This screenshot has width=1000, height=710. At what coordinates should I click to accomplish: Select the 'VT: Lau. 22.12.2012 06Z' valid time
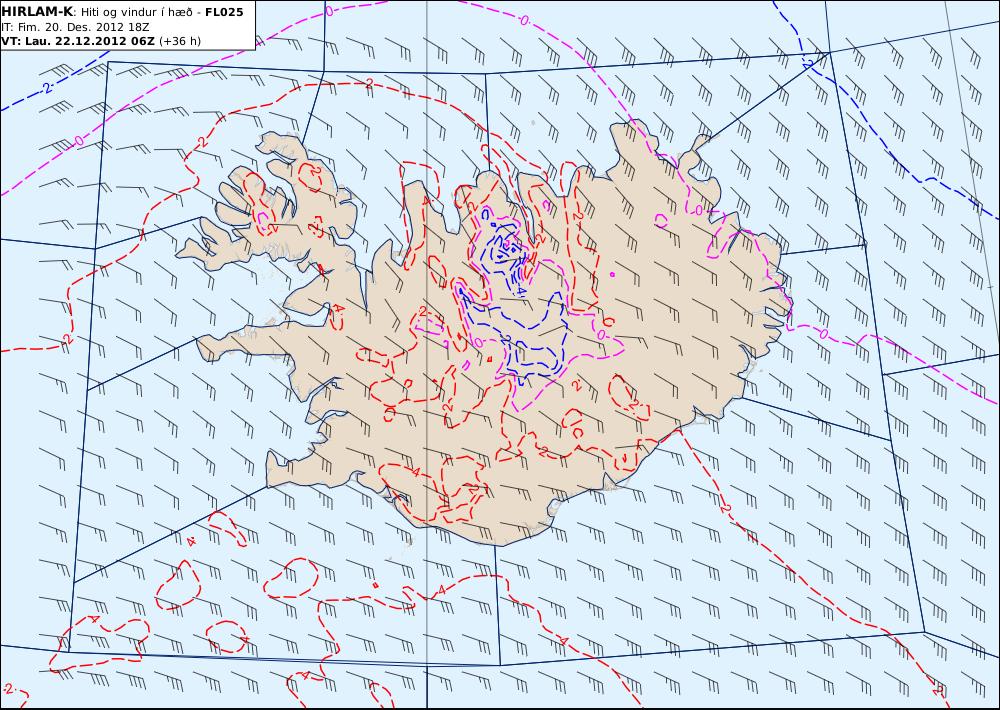[78, 41]
